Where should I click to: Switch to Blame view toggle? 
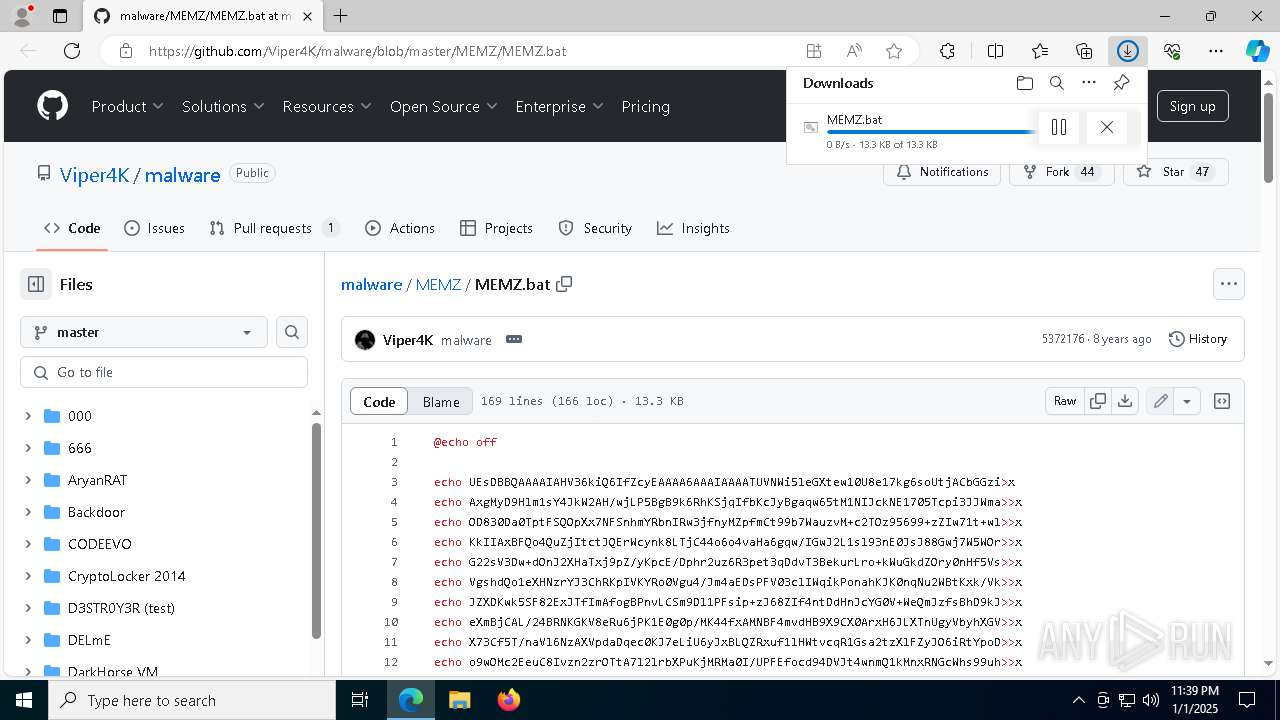tap(441, 401)
